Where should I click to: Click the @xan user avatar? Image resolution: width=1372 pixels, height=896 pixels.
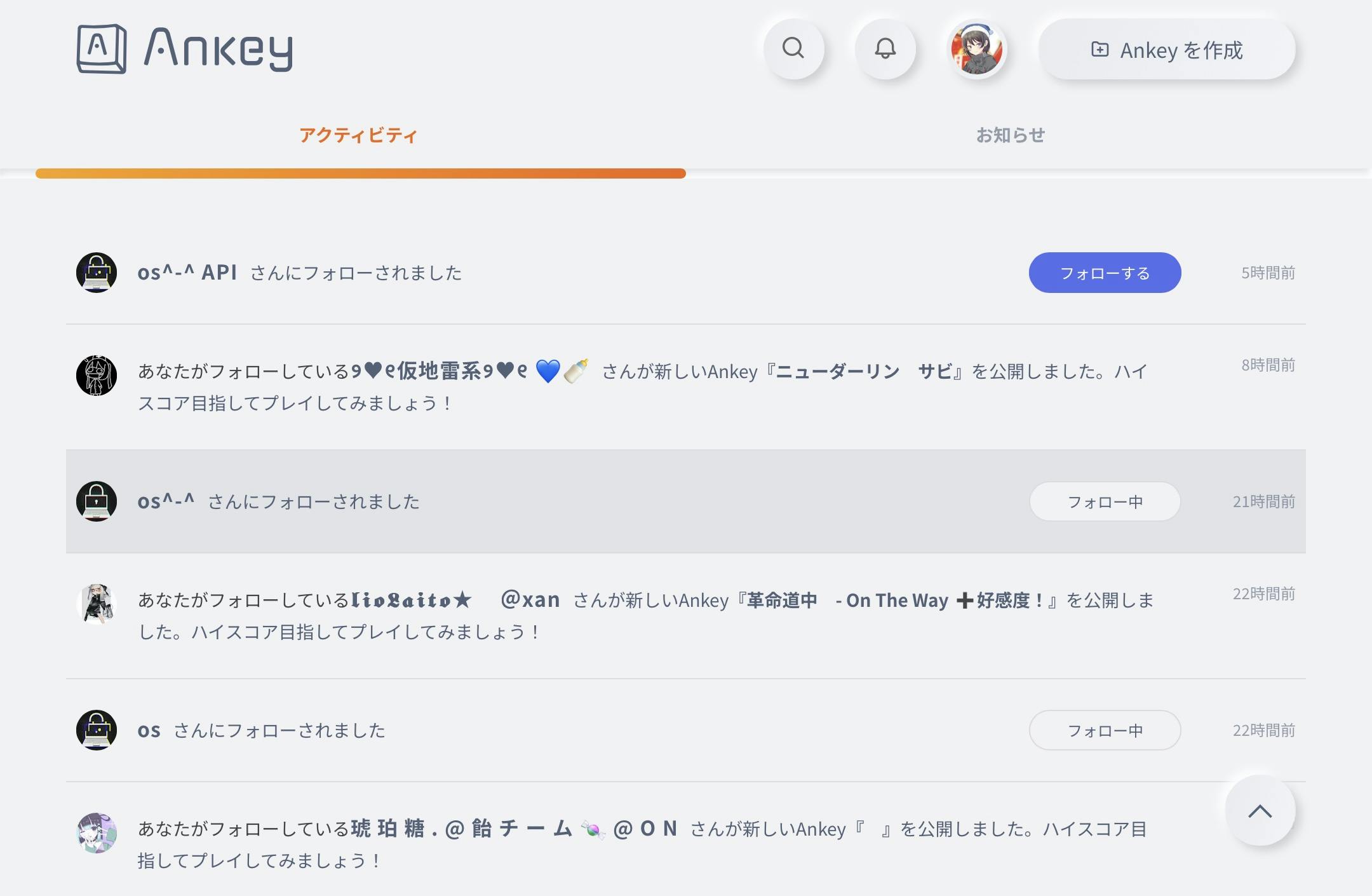(x=97, y=604)
